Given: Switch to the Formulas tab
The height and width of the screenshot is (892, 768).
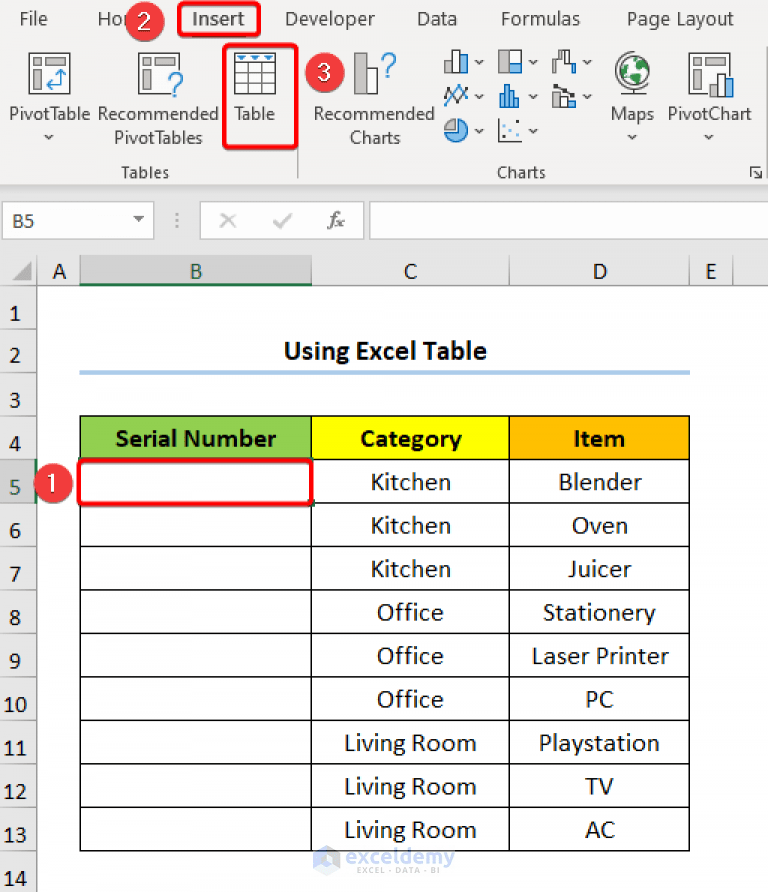Looking at the screenshot, I should tap(540, 19).
